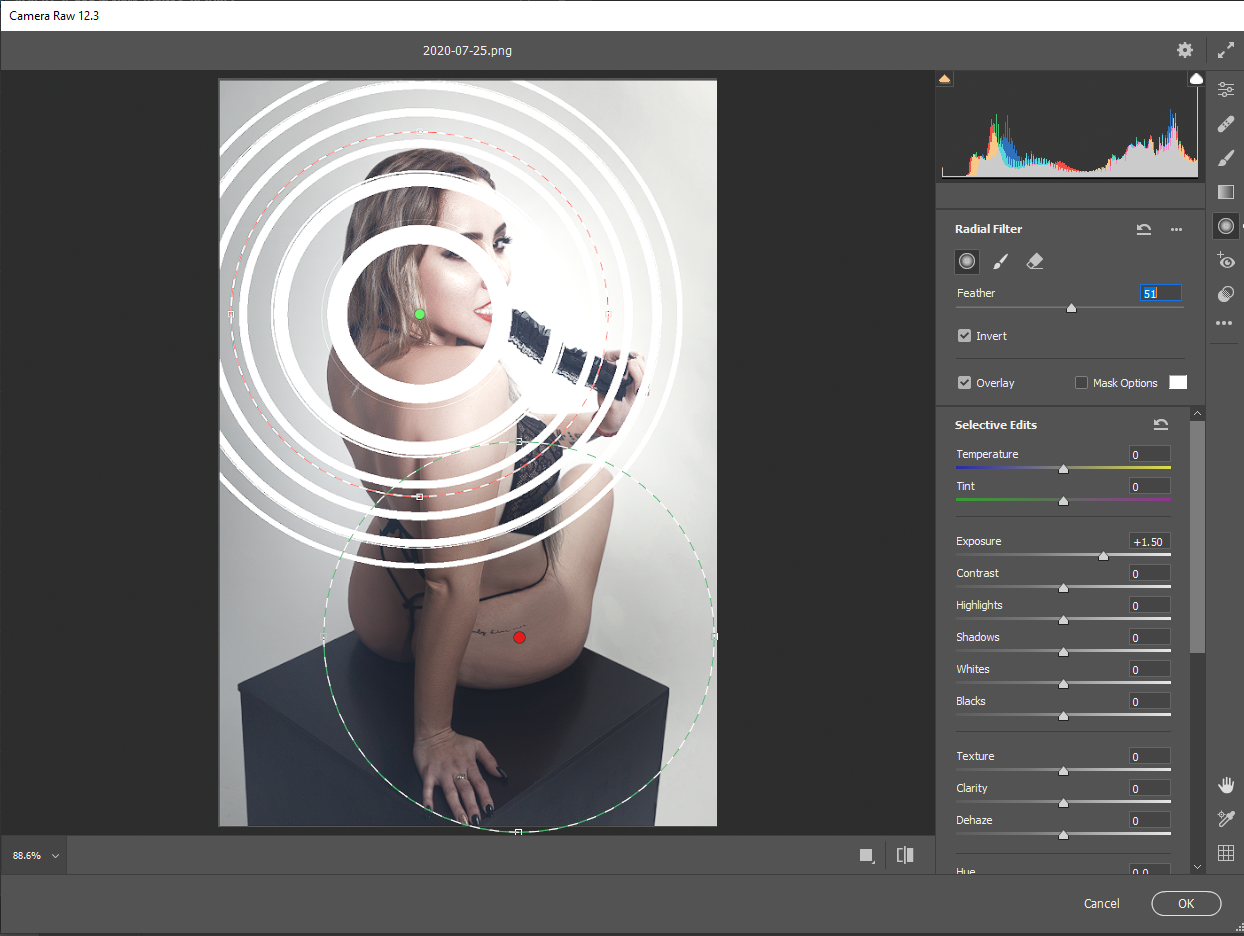Screen dimensions: 1244x936
Task: Open the zoom level 88.6% dropdown
Action: [x=35, y=856]
